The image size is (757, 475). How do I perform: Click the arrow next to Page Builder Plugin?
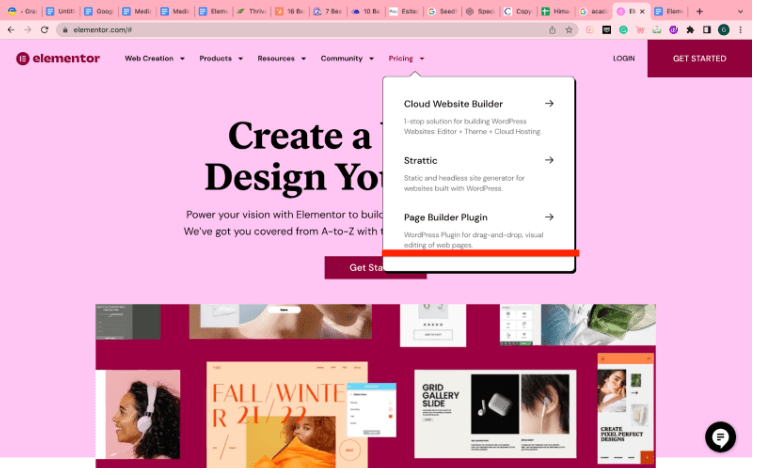click(549, 217)
